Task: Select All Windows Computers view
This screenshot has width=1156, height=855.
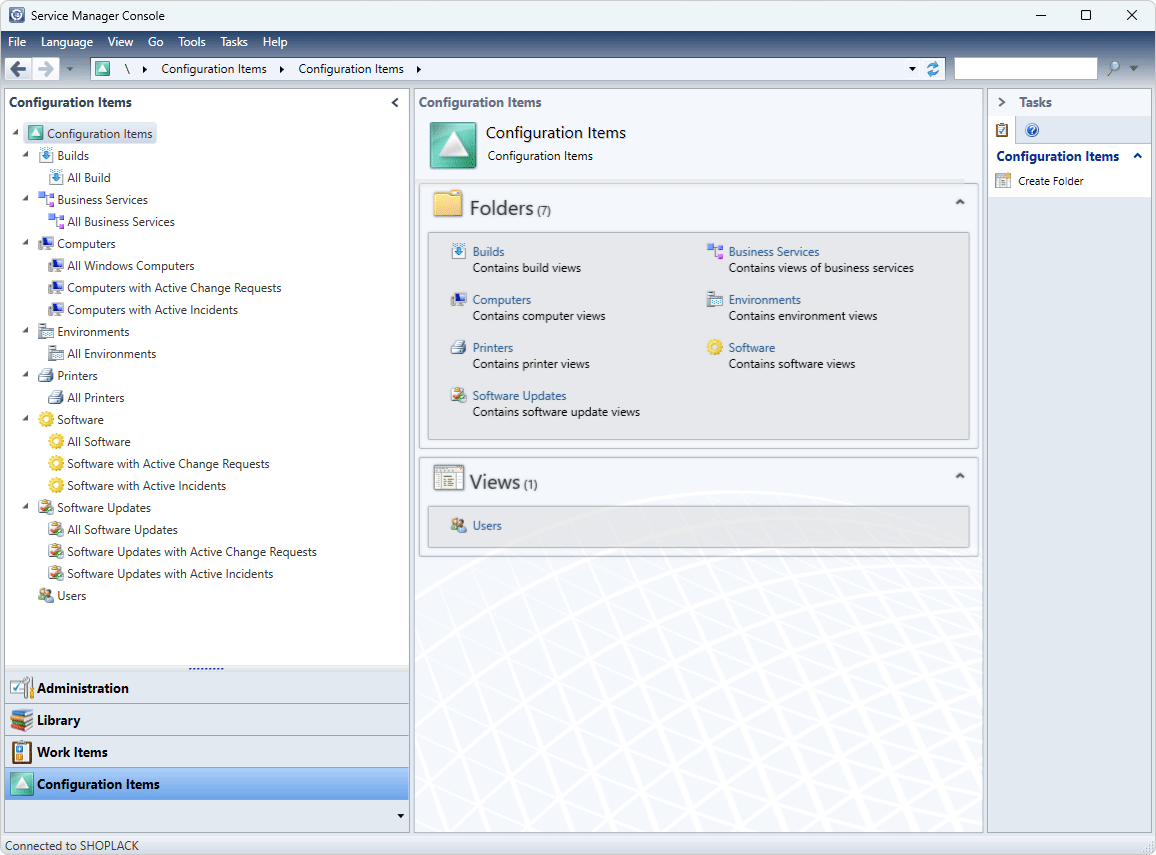Action: click(x=130, y=266)
